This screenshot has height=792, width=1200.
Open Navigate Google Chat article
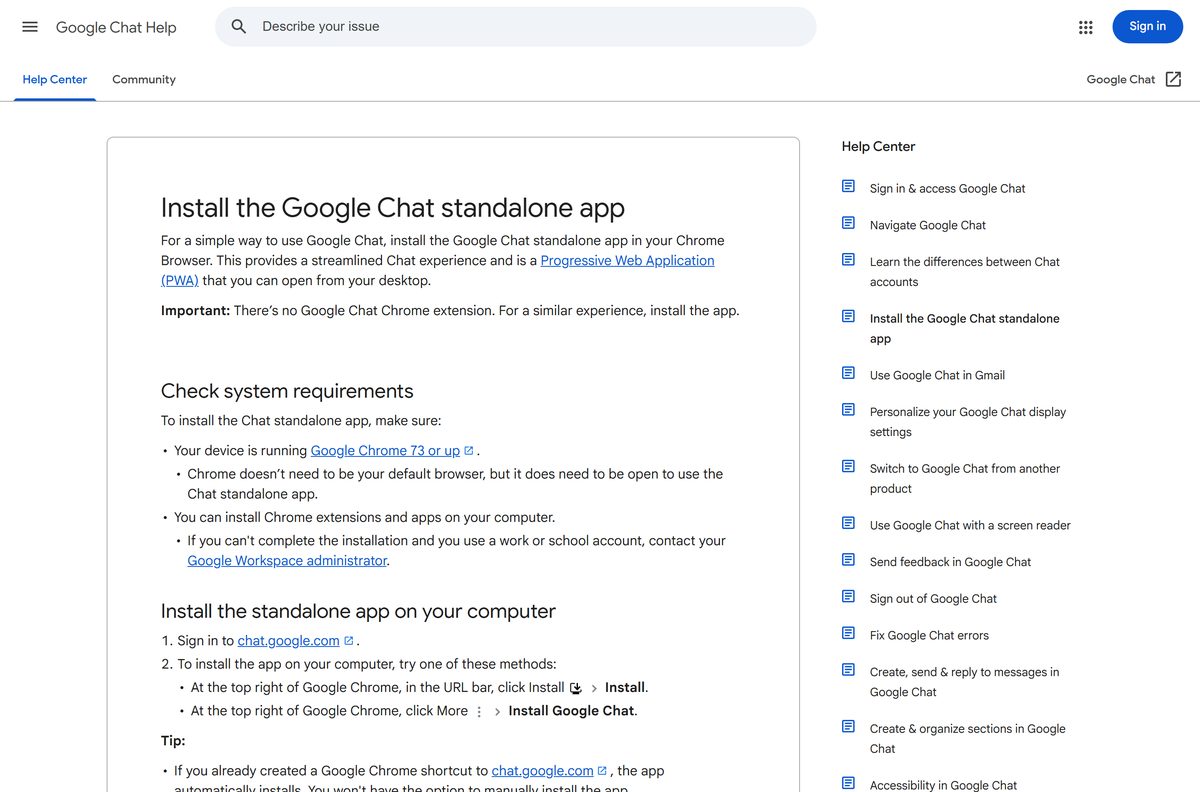pos(927,225)
